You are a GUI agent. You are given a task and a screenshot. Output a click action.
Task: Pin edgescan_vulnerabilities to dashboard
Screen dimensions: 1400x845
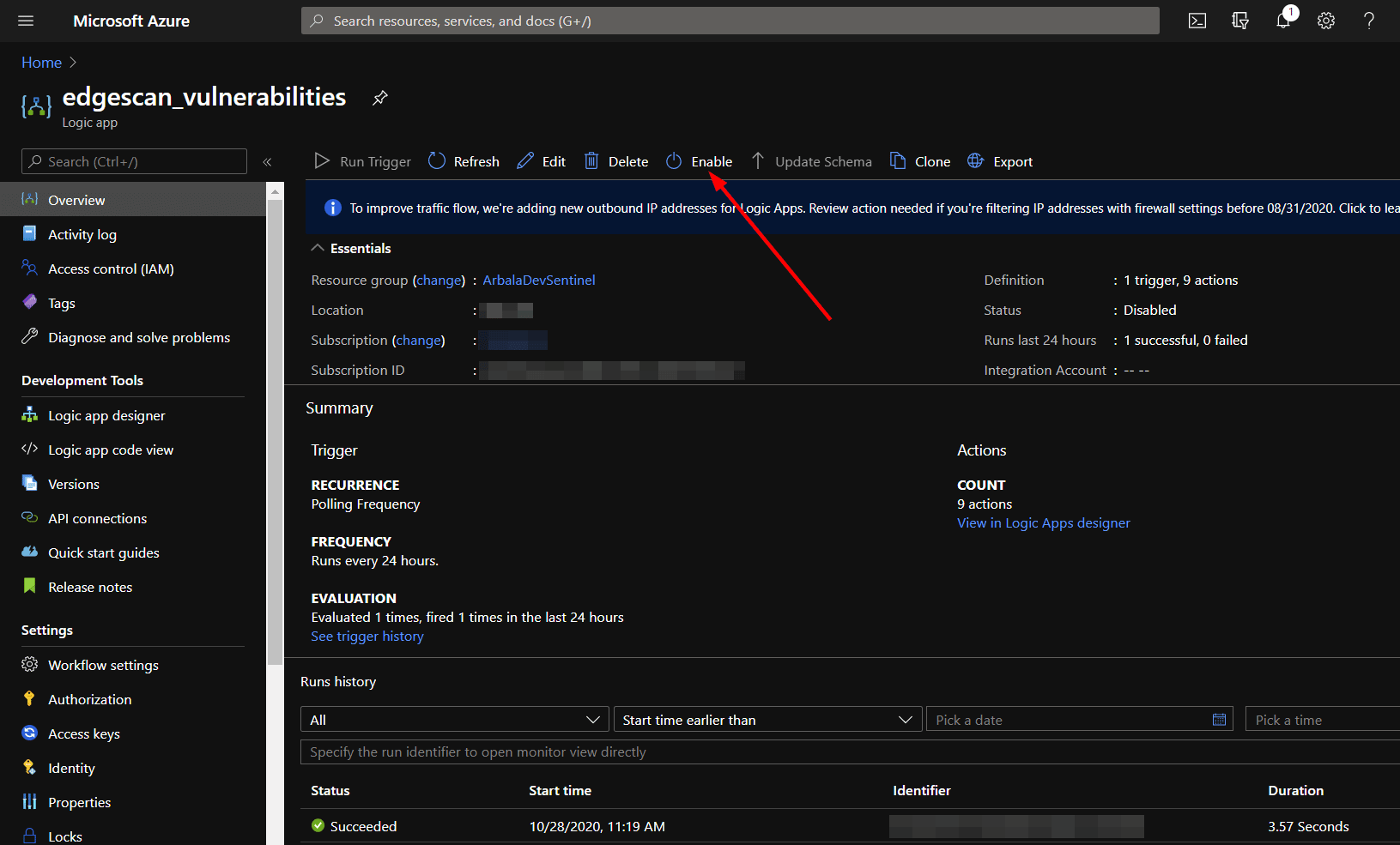tap(379, 98)
